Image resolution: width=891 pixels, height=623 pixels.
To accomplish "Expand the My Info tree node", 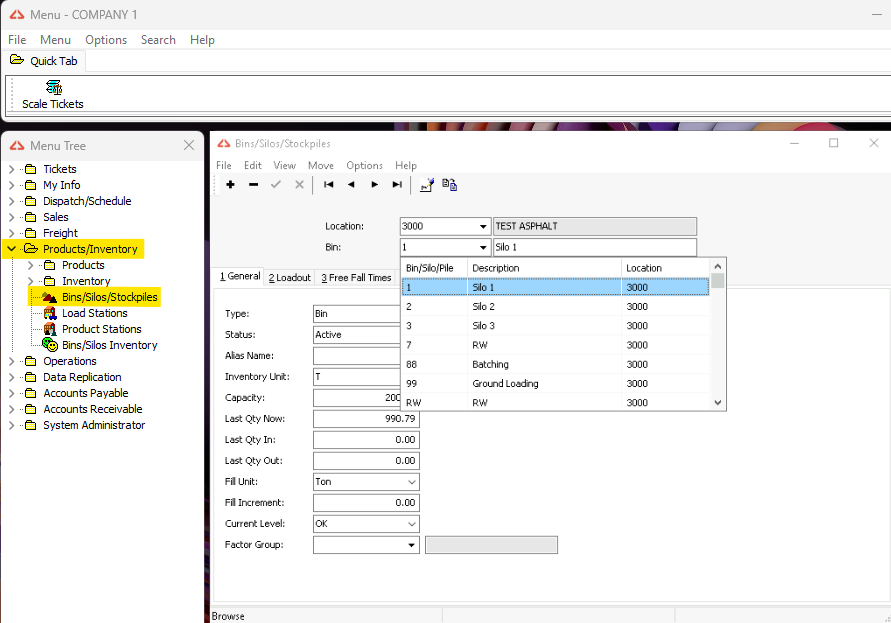I will (x=11, y=185).
